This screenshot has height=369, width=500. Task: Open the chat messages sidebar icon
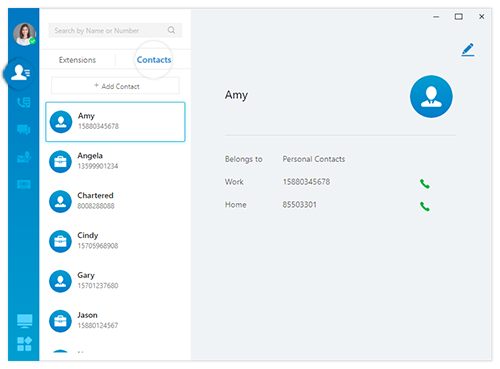tap(24, 129)
